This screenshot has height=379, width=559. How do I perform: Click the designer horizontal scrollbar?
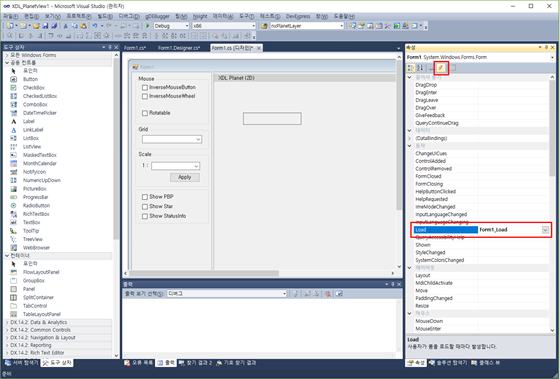[204, 273]
